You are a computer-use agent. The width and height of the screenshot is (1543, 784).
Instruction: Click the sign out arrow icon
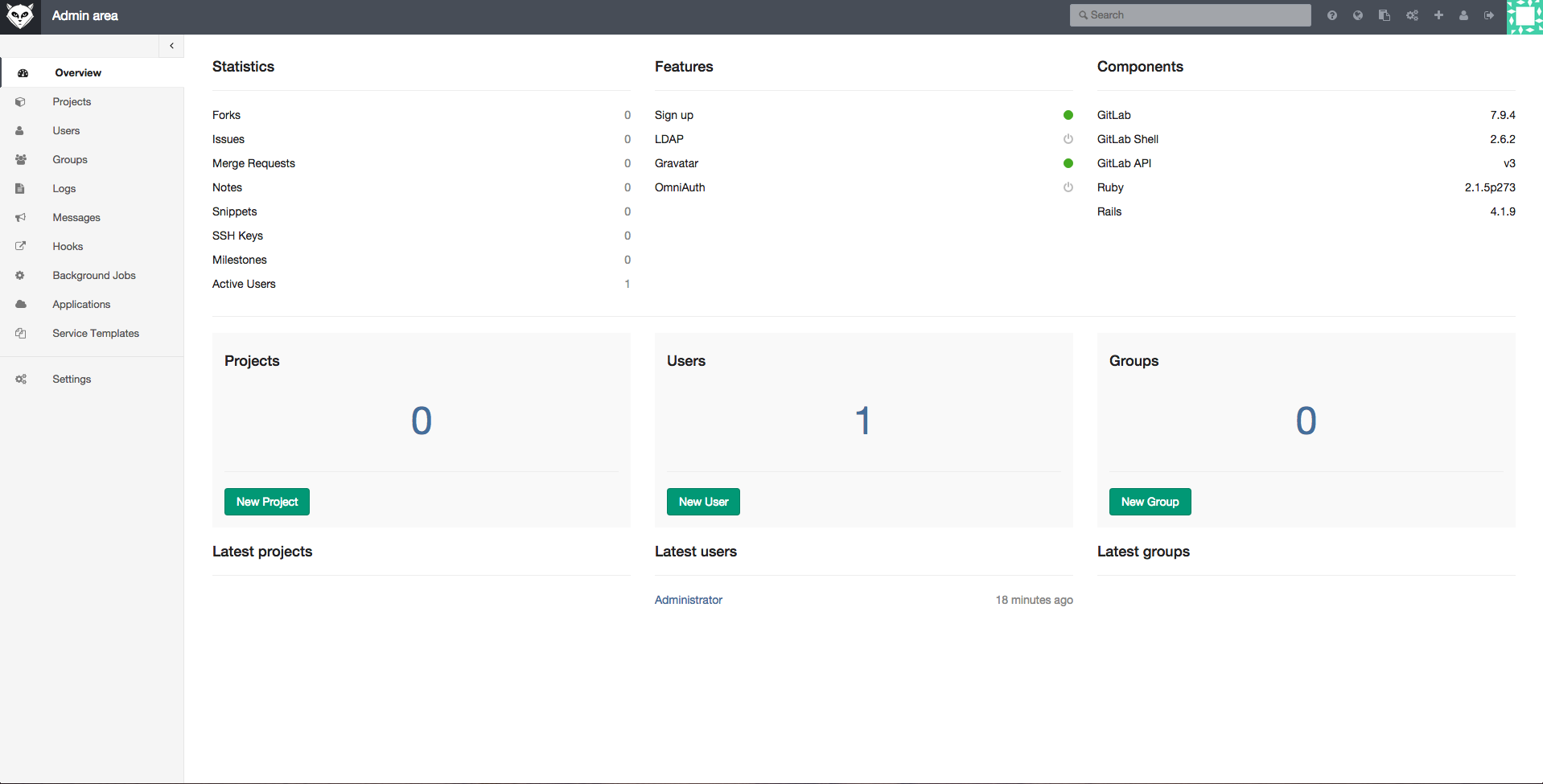pos(1489,15)
